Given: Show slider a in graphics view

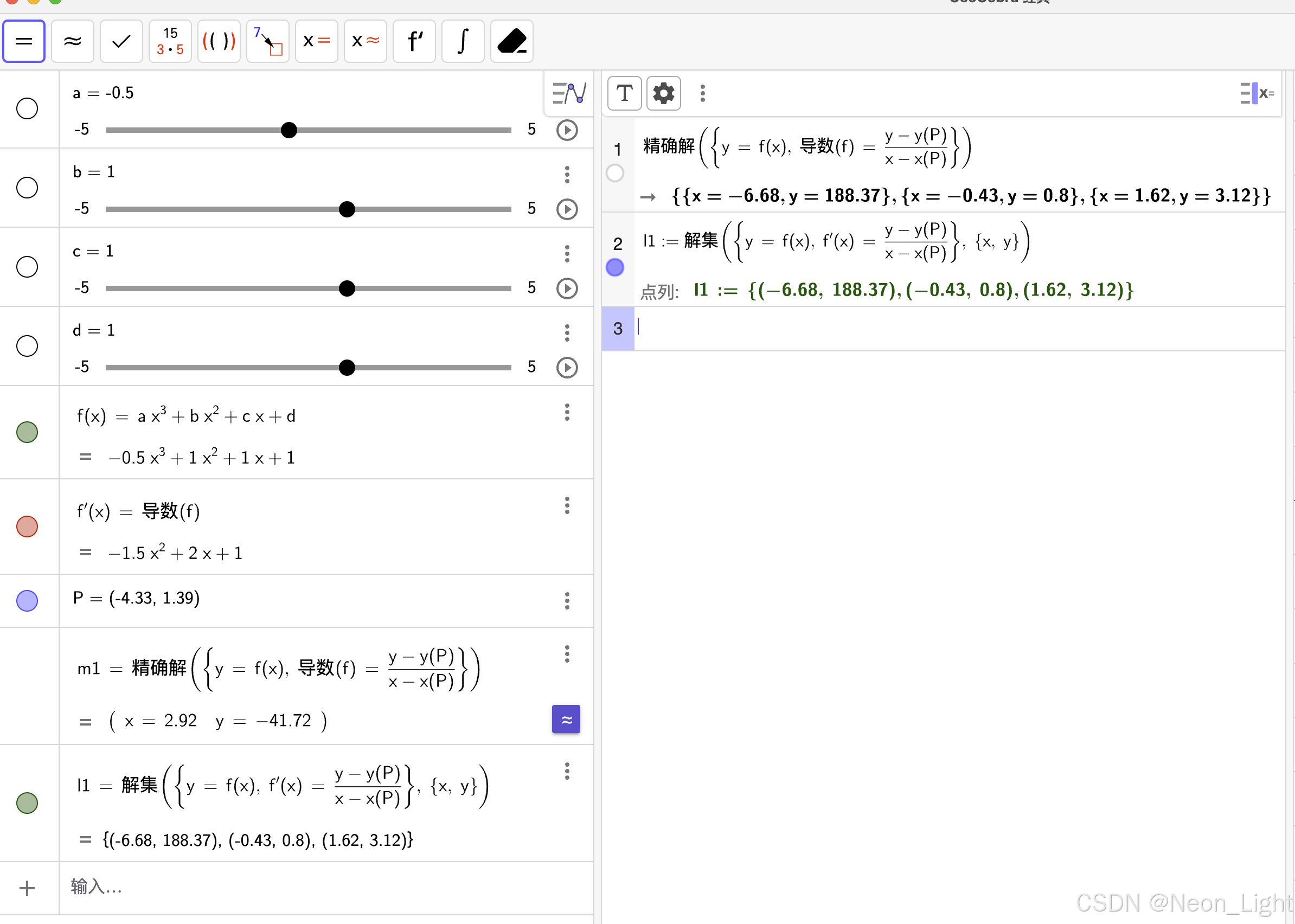Looking at the screenshot, I should [x=27, y=108].
